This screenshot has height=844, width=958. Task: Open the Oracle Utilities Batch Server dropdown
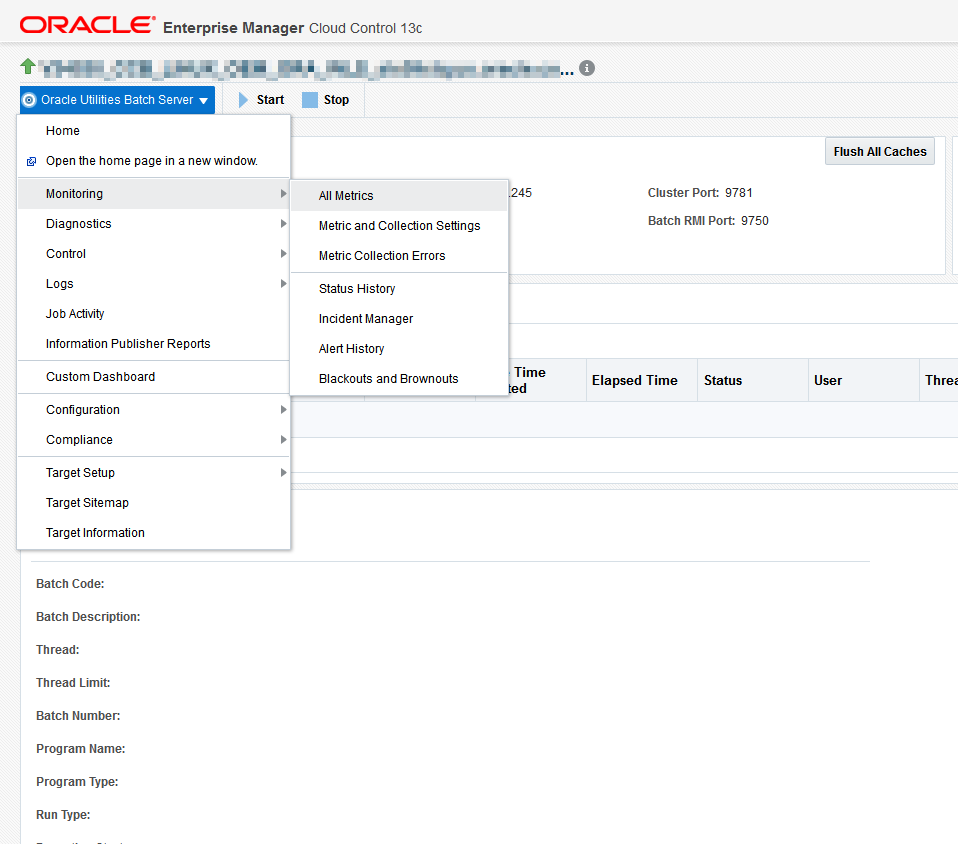pos(117,100)
